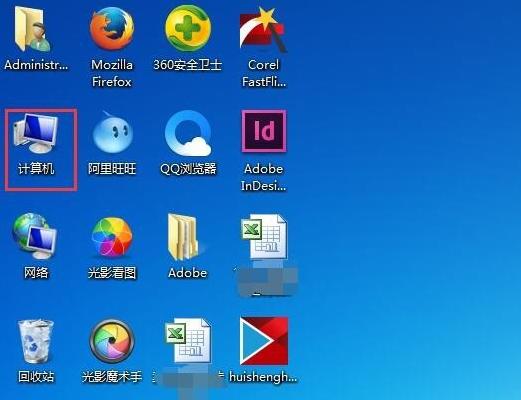
Task: Select the Excel file beside 光影魔术手
Action: (x=188, y=340)
